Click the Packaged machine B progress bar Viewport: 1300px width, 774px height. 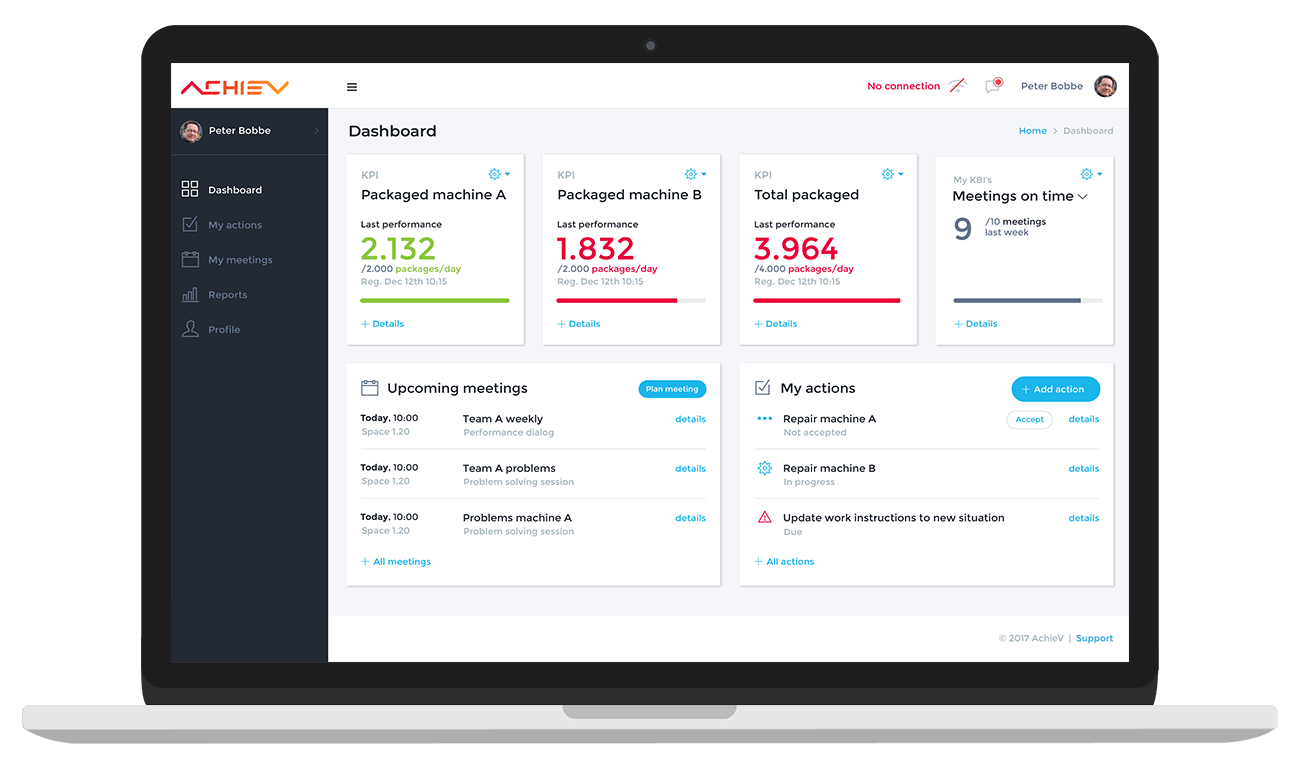pos(631,300)
